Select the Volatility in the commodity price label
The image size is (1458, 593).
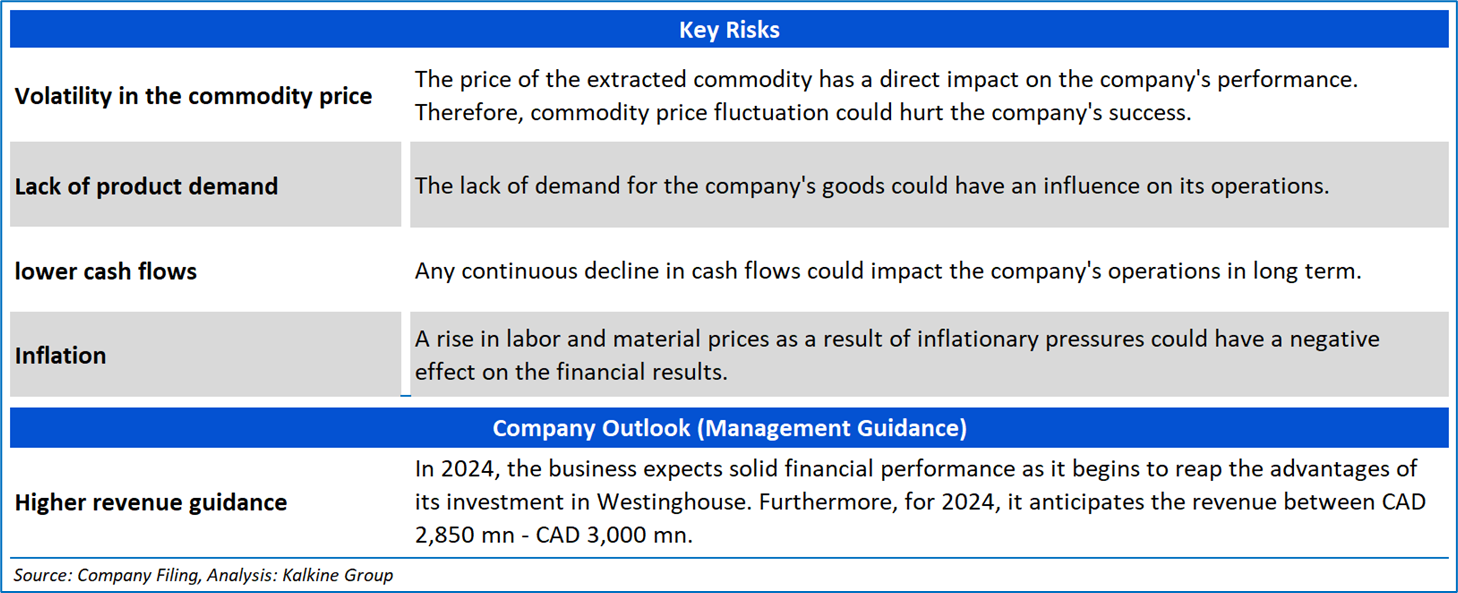pyautogui.click(x=193, y=96)
